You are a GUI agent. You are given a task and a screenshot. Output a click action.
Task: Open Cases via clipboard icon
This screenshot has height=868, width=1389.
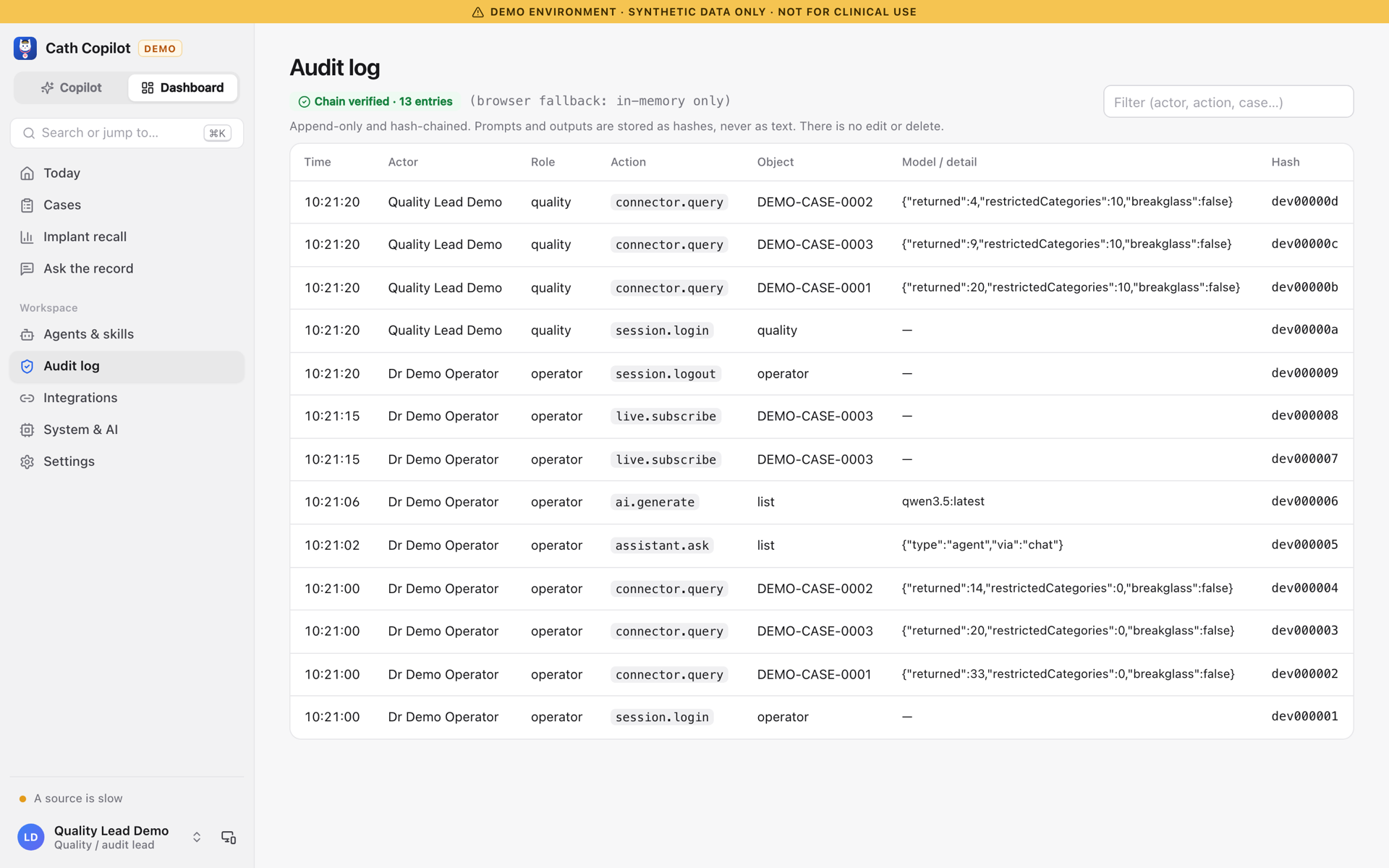tap(27, 205)
